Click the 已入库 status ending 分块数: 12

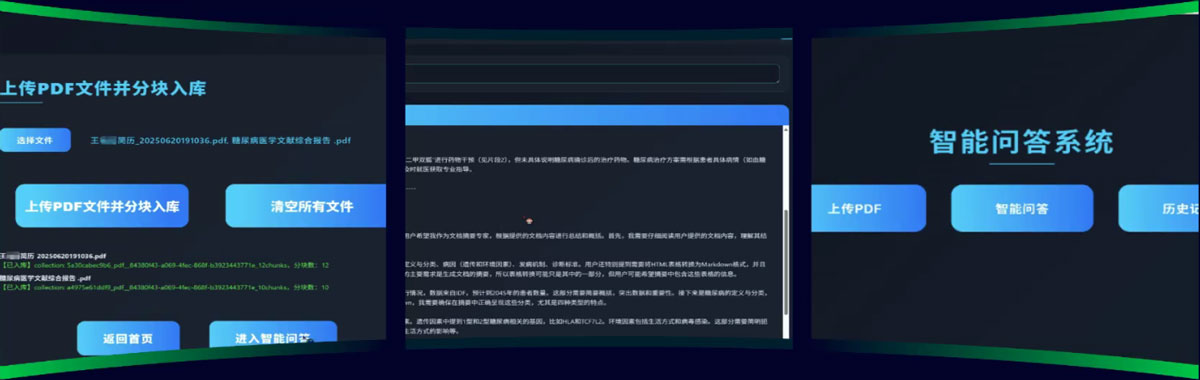coord(165,266)
